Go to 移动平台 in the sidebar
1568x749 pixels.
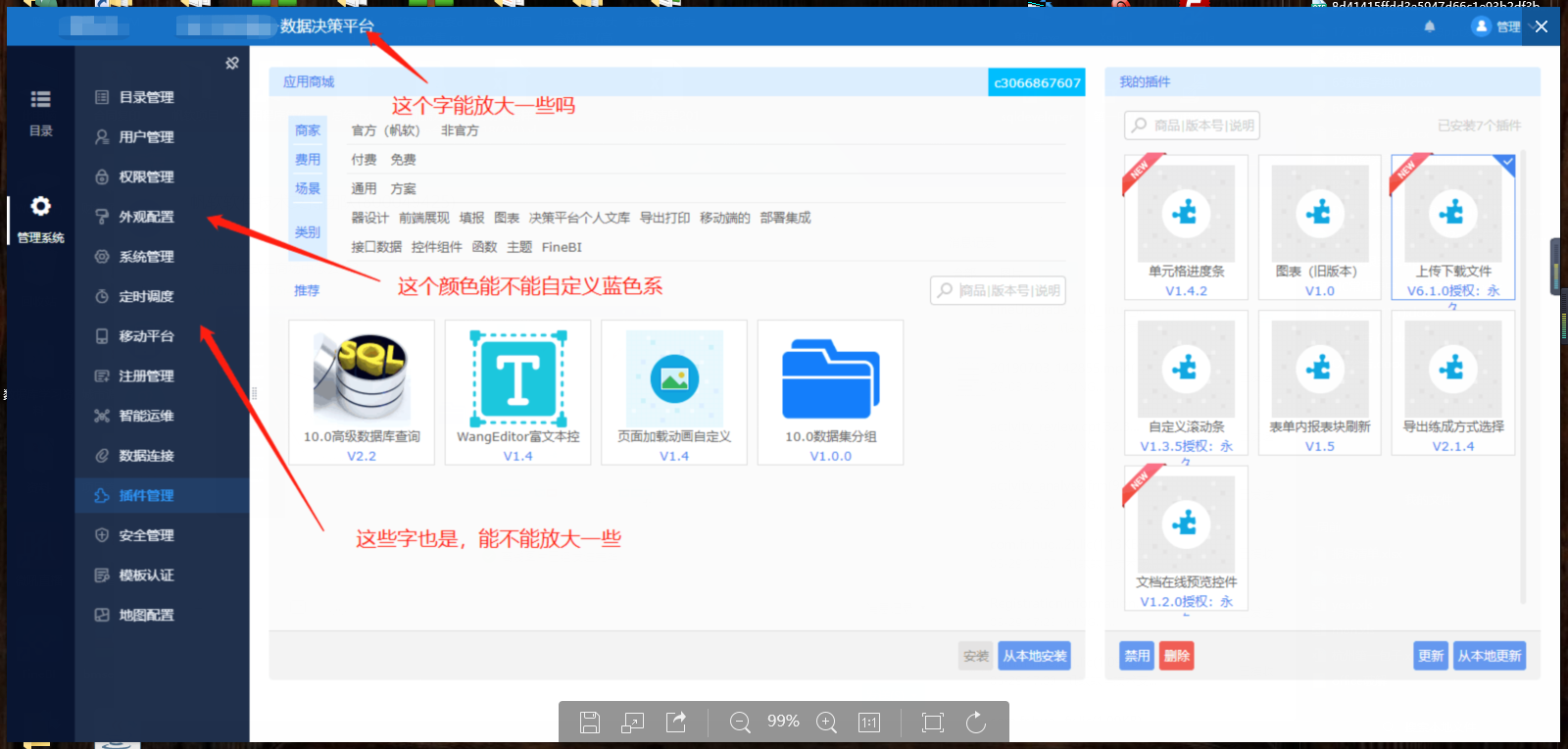click(162, 336)
